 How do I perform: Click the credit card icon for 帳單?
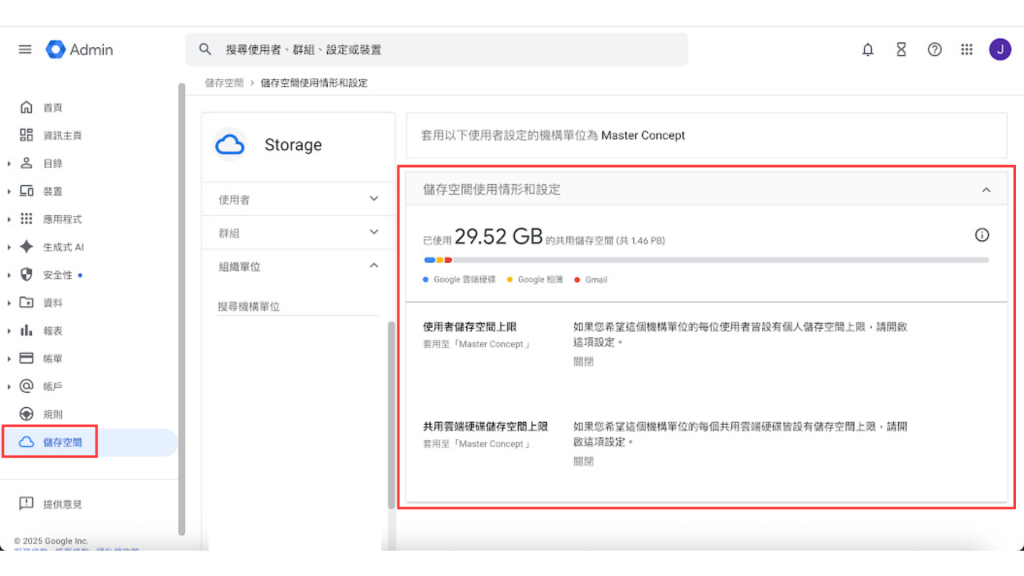(26, 359)
